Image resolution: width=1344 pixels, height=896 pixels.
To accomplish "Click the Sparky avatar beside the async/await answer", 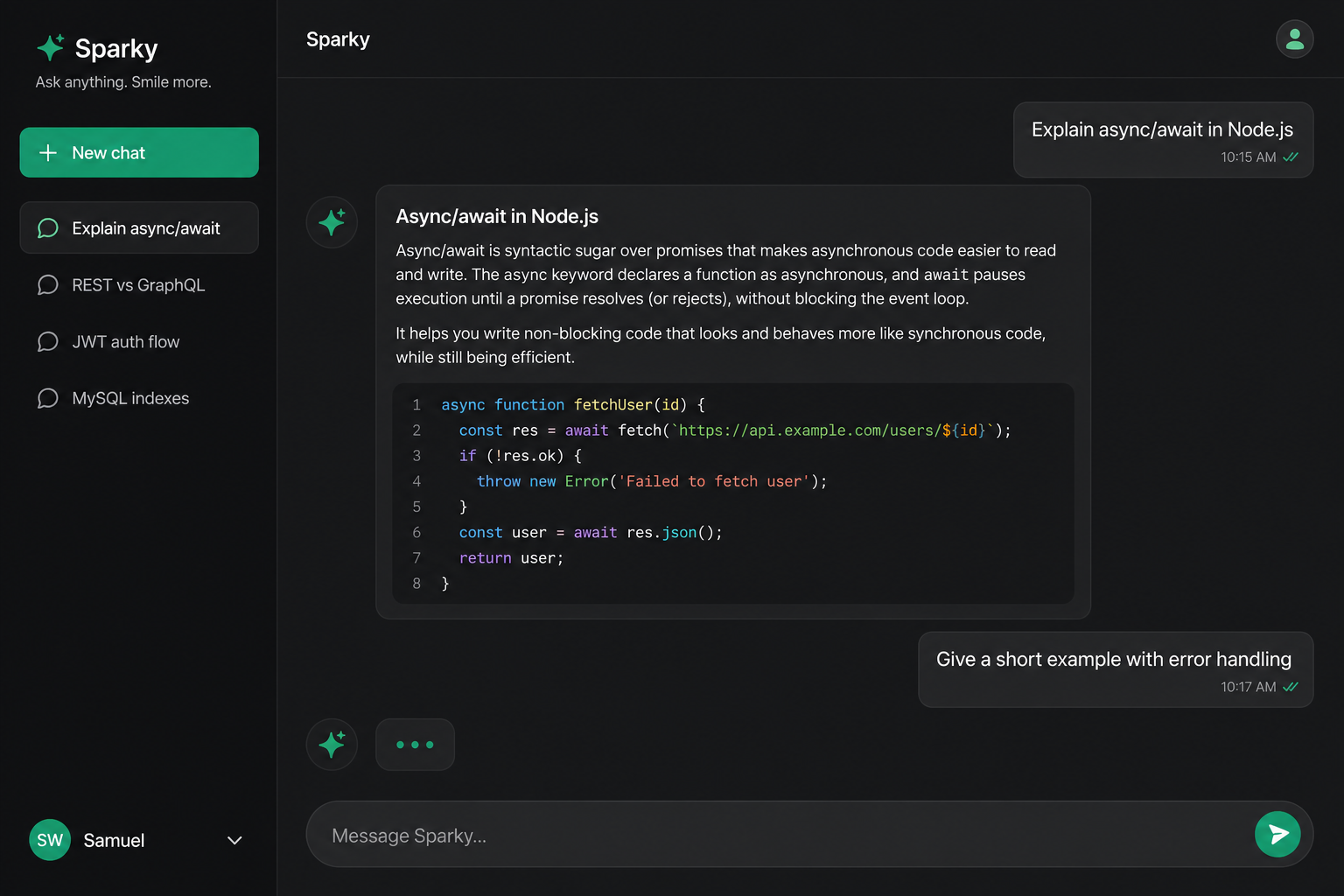I will [332, 222].
